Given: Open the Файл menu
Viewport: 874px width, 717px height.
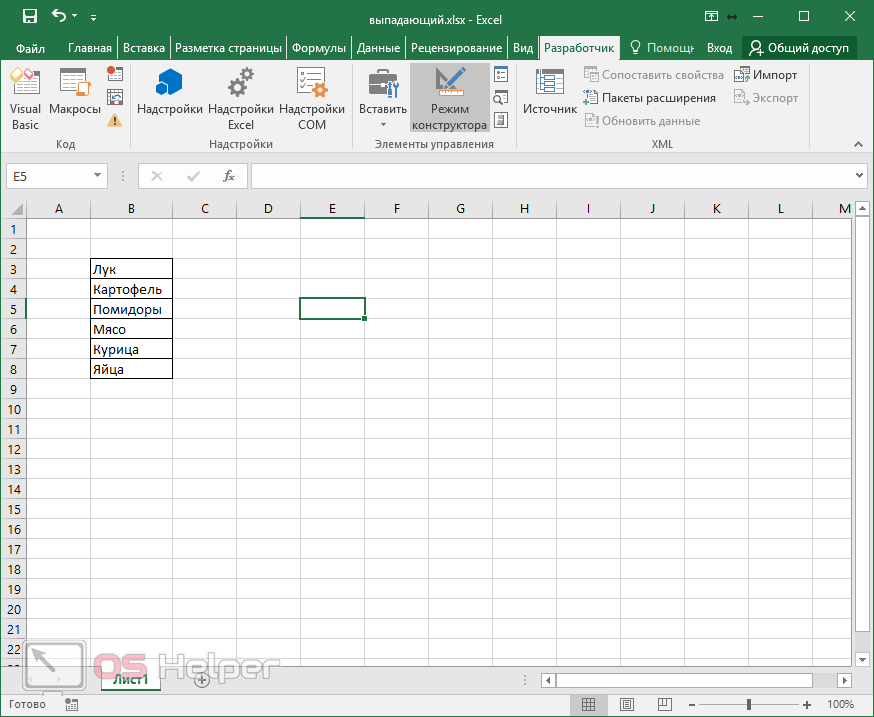Looking at the screenshot, I should click(30, 48).
